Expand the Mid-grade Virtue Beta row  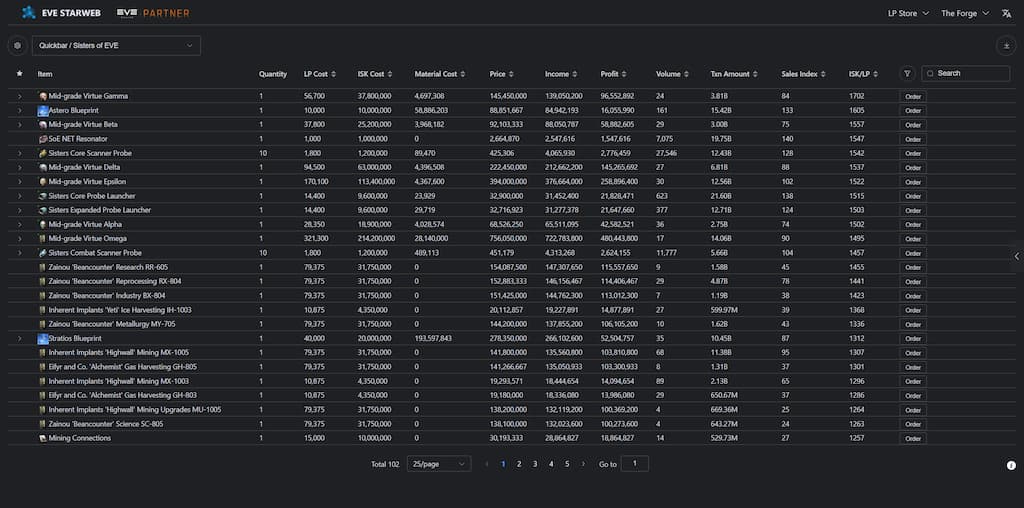pos(20,125)
